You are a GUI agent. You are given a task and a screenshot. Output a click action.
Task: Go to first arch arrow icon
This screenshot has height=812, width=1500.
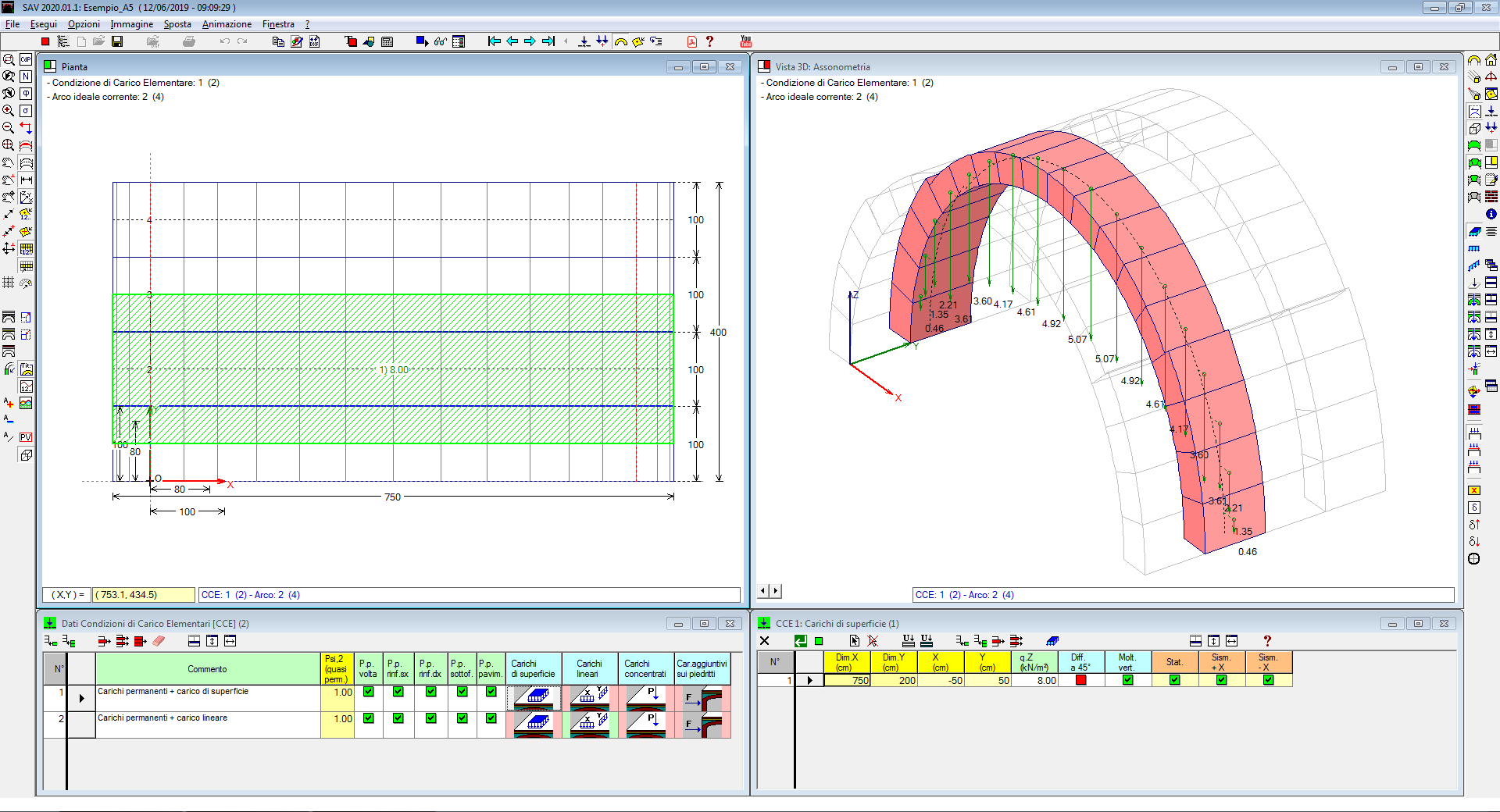tap(494, 41)
